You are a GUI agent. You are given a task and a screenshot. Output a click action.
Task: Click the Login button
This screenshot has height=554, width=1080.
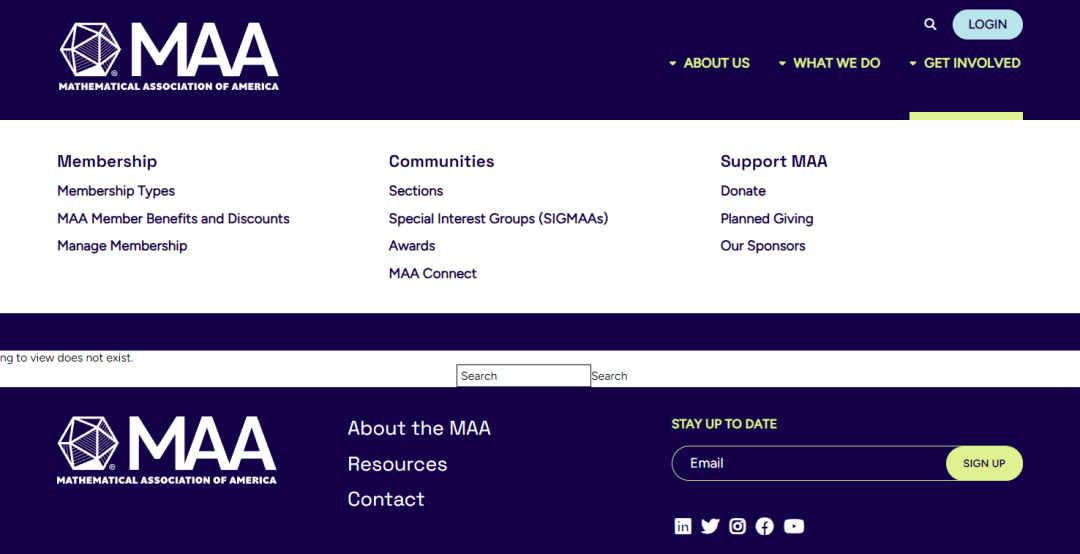(x=987, y=25)
